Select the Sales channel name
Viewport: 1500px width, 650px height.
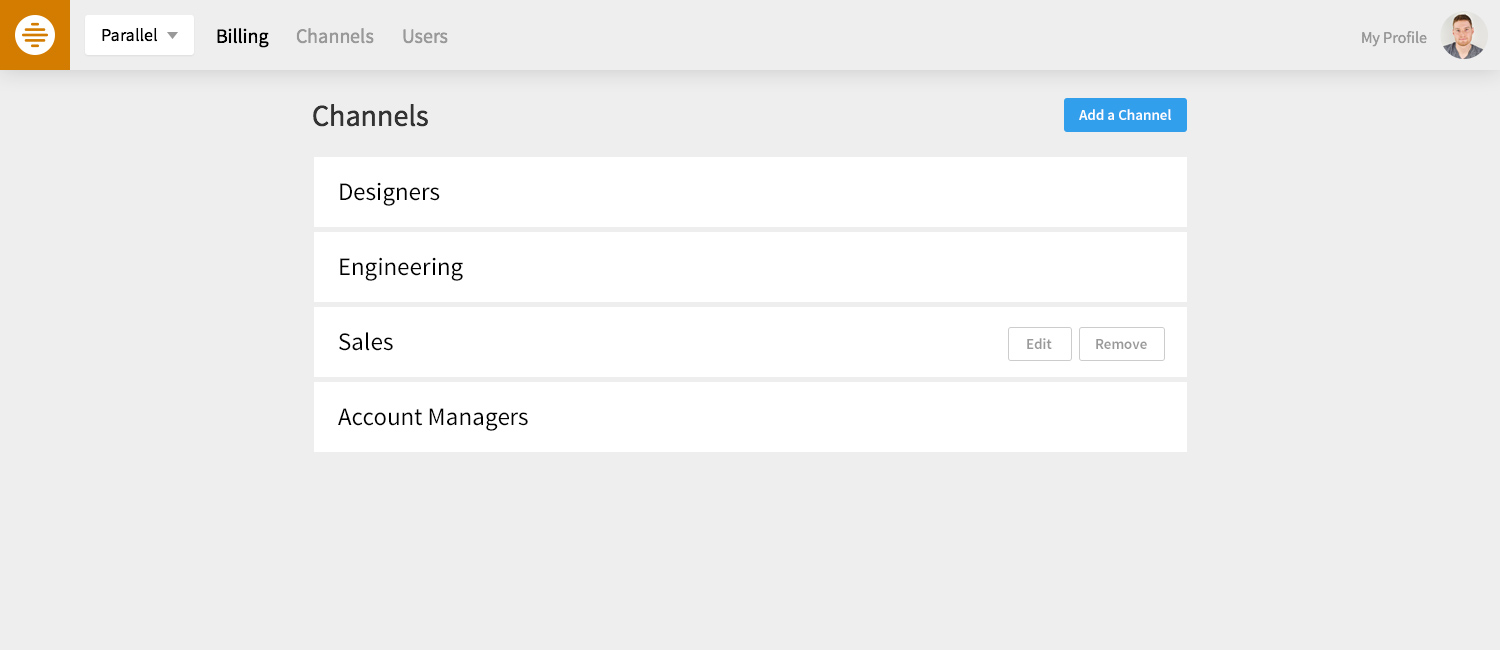pyautogui.click(x=366, y=342)
